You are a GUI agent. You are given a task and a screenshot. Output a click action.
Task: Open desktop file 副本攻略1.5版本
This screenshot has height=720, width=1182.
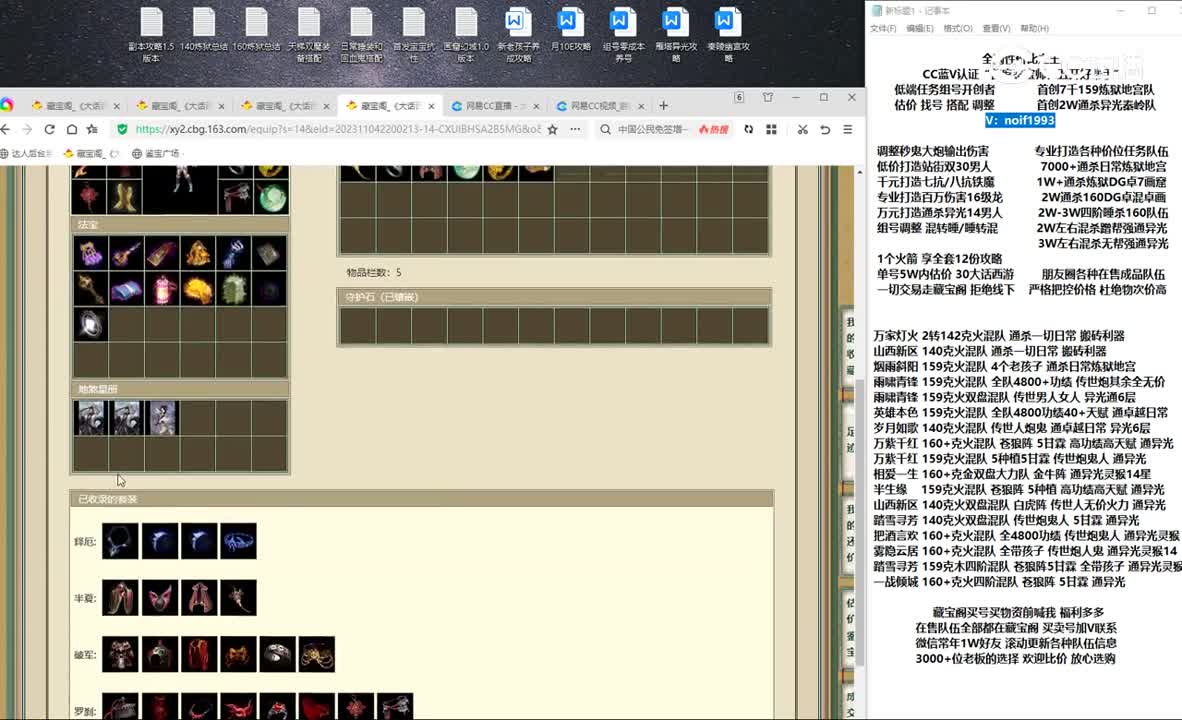[152, 35]
